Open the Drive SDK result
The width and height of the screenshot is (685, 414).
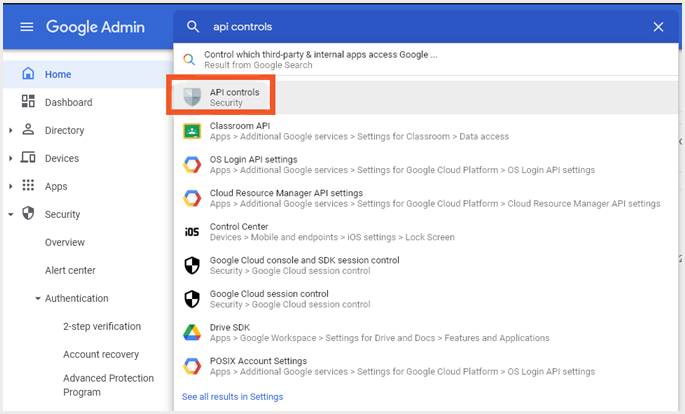coord(426,333)
